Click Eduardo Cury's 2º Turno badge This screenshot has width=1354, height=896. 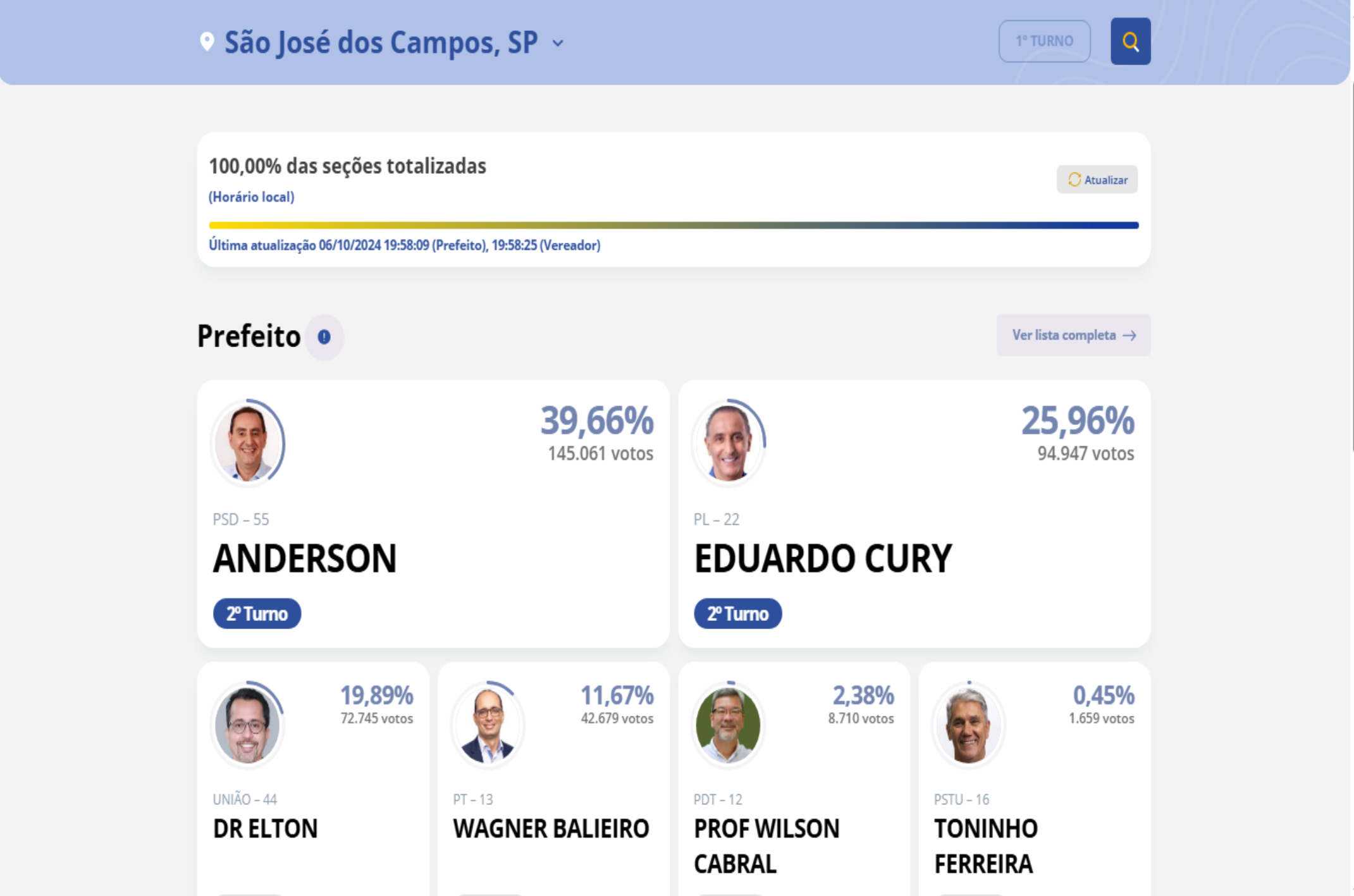point(737,613)
